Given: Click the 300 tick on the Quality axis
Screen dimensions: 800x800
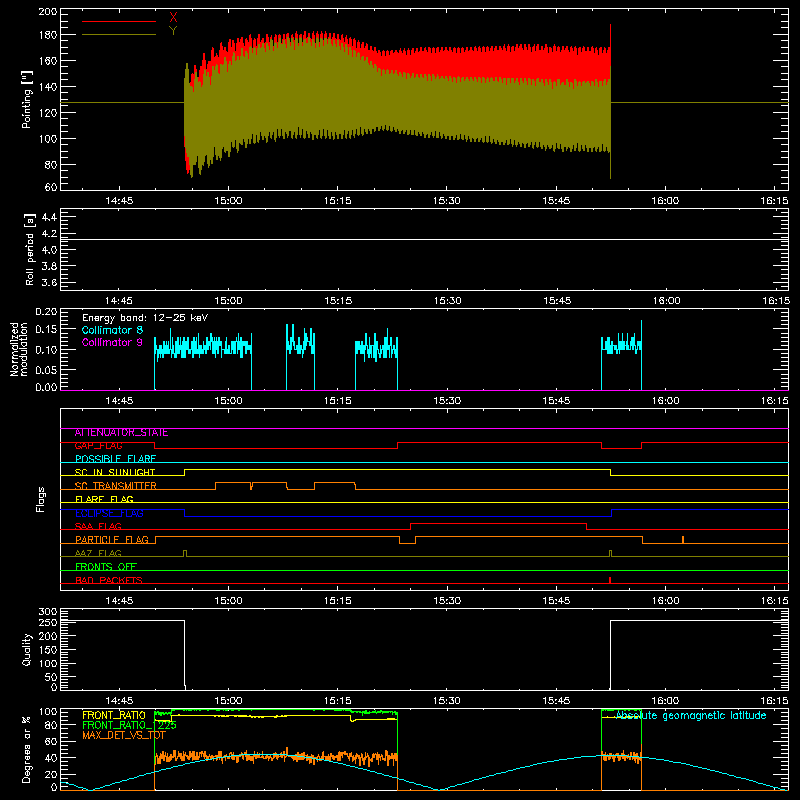Looking at the screenshot, I should pyautogui.click(x=48, y=612).
